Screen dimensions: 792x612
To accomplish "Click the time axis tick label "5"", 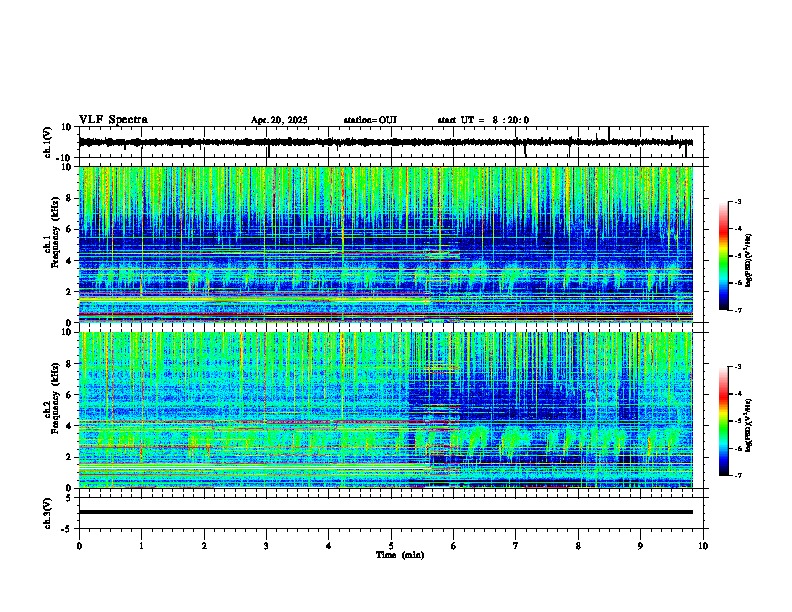I will point(391,546).
